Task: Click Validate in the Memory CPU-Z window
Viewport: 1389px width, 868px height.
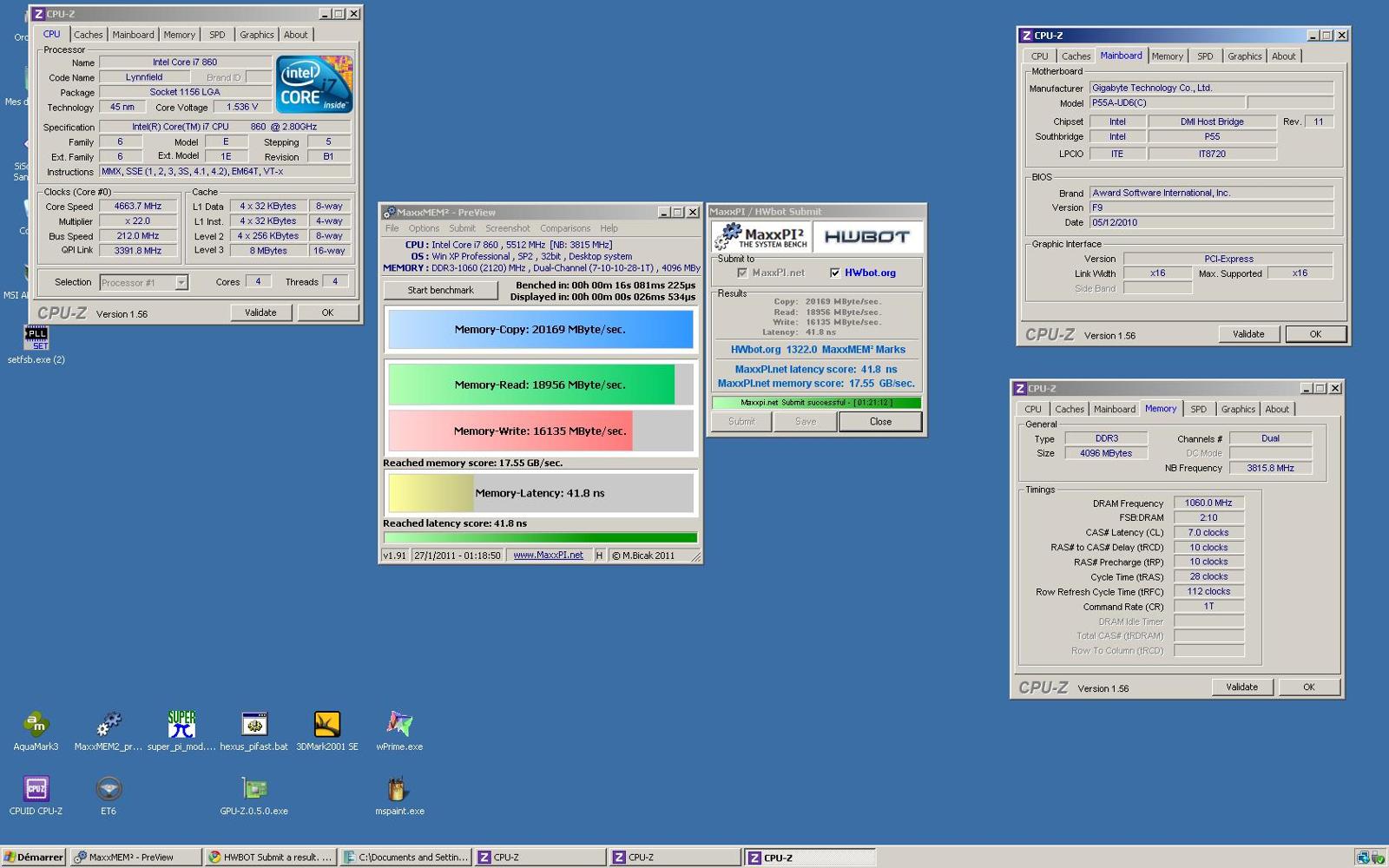Action: click(1241, 687)
